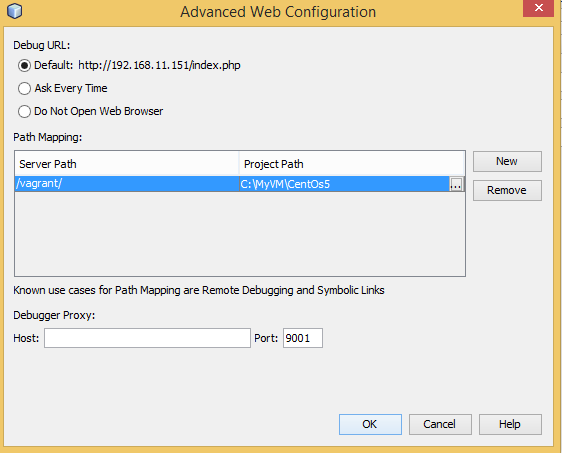Select the Default debug URL radio button
Image resolution: width=562 pixels, height=453 pixels.
coord(24,66)
